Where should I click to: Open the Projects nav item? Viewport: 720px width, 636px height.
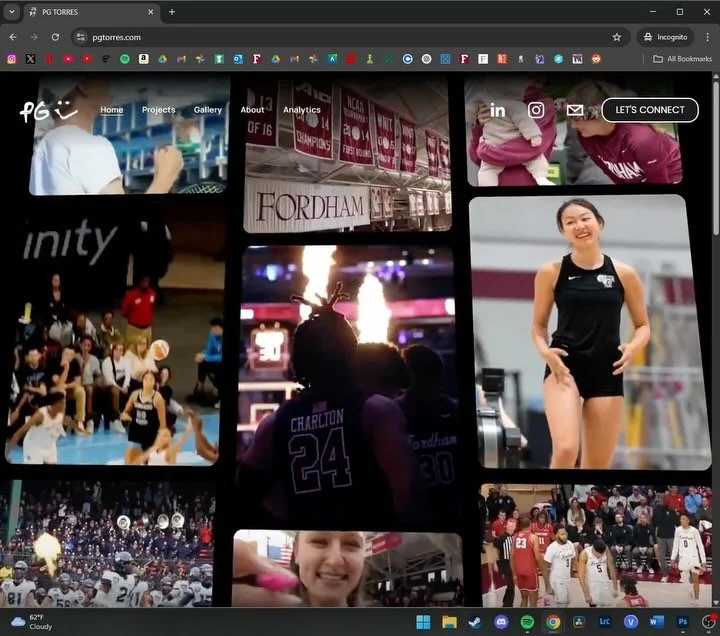pyautogui.click(x=158, y=110)
